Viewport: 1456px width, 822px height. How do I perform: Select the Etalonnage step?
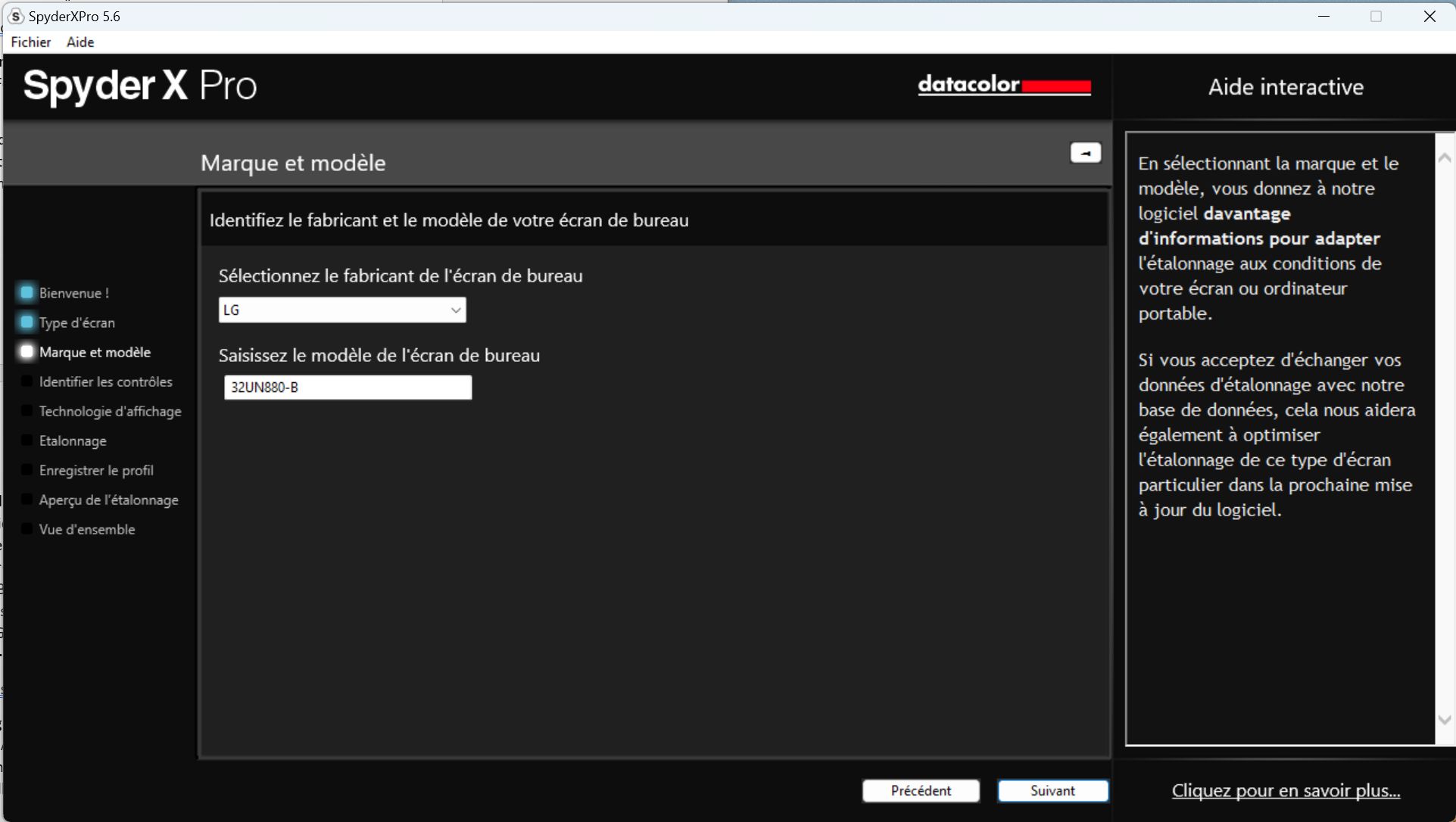[73, 441]
